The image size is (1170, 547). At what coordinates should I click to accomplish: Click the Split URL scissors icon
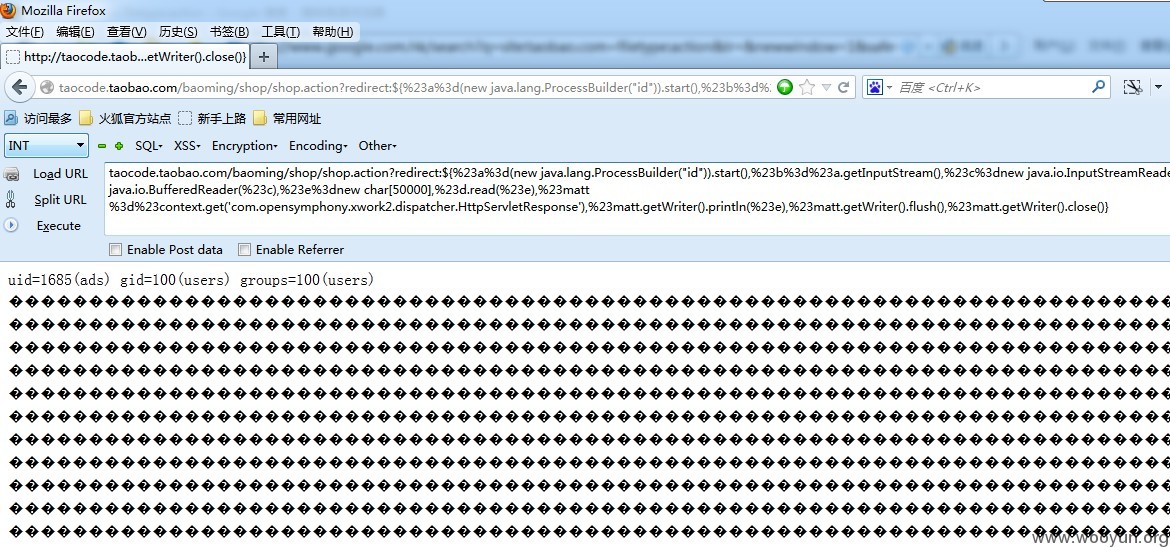click(10, 199)
